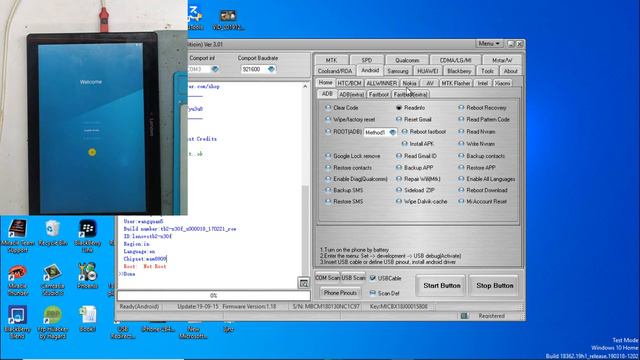640x360 pixels.
Task: Switch to the MTK tab
Action: pos(331,60)
